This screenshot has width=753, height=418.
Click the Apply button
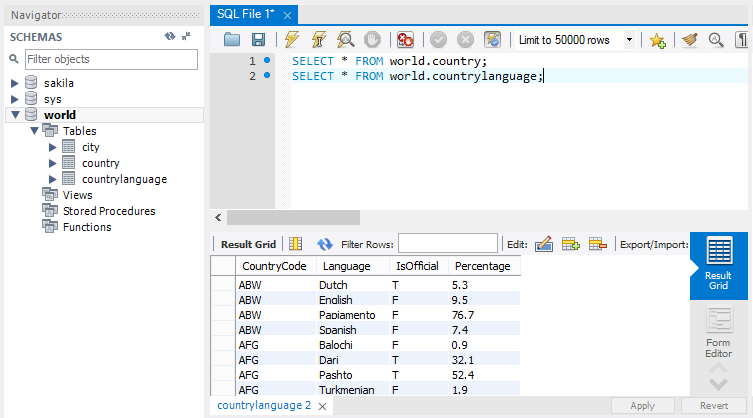click(x=643, y=406)
